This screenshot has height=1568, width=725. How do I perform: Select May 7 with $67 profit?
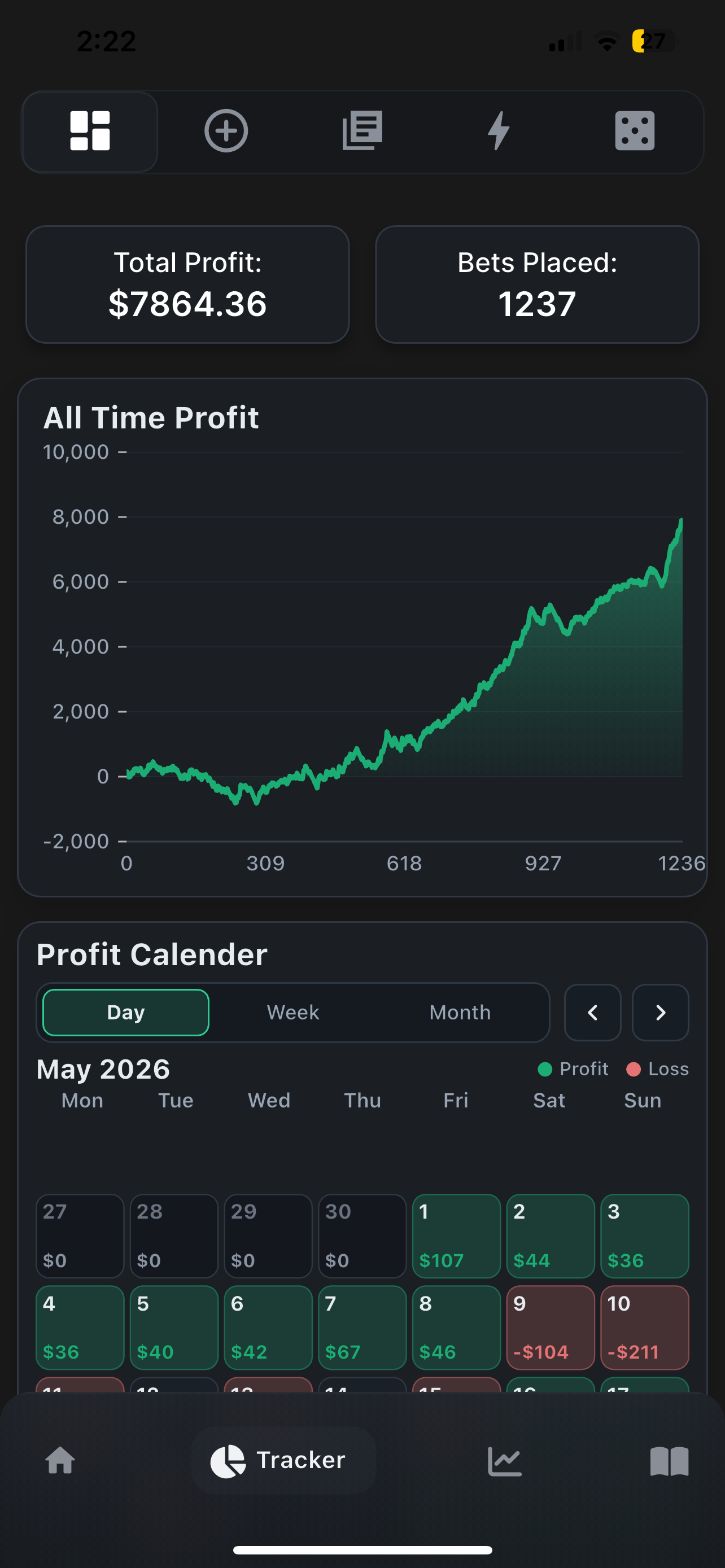click(x=362, y=1328)
